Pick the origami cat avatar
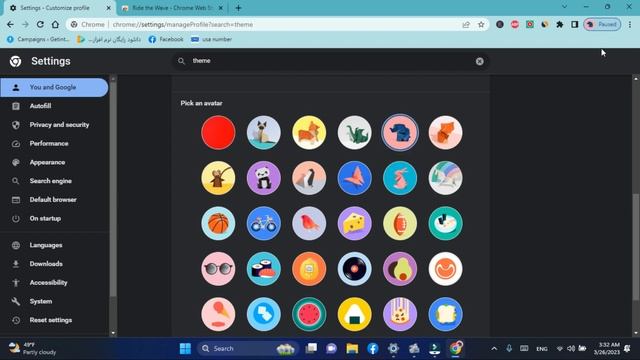This screenshot has width=640, height=360. [264, 133]
